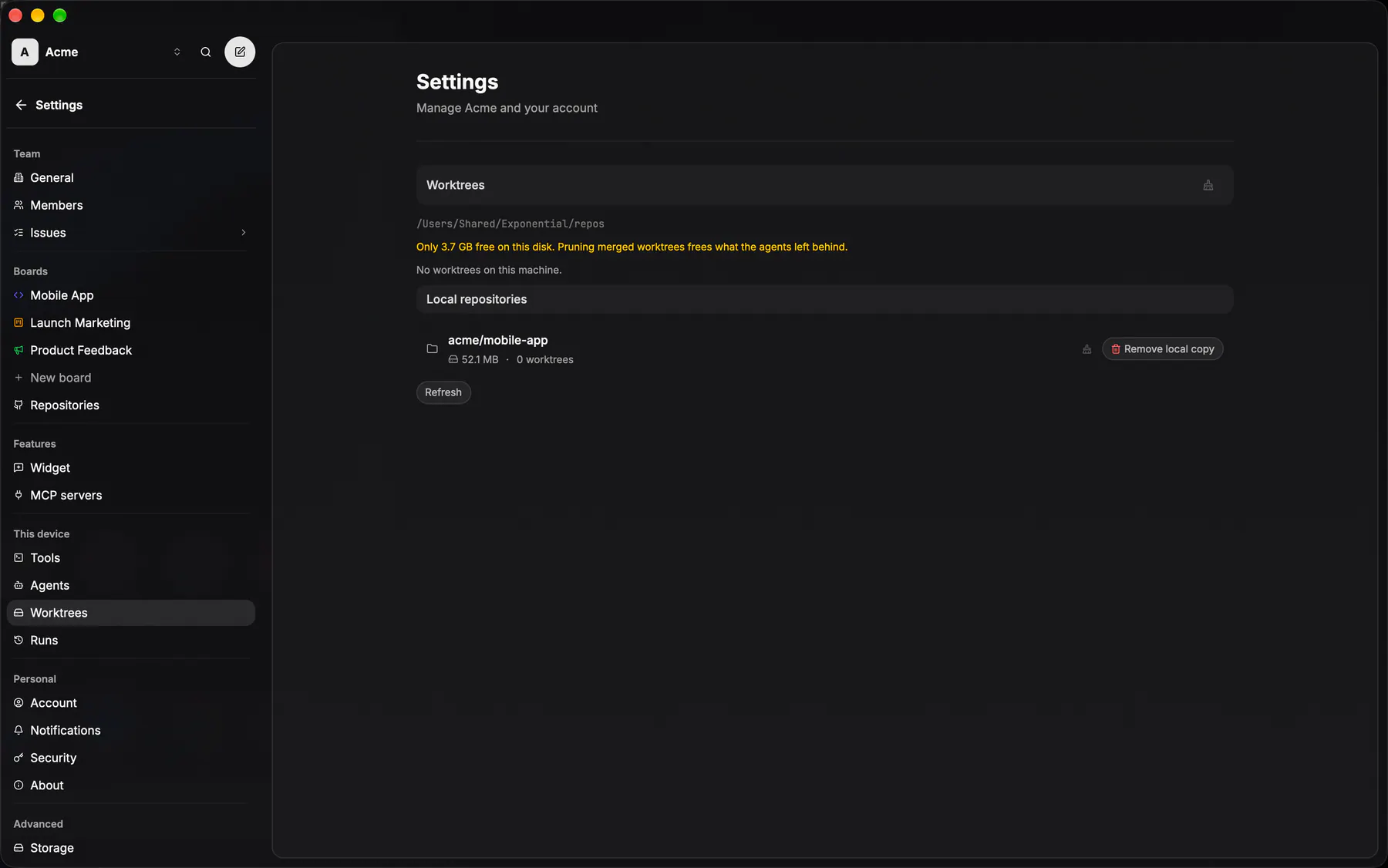Click Remove local copy button
The width and height of the screenshot is (1388, 868).
pos(1162,349)
